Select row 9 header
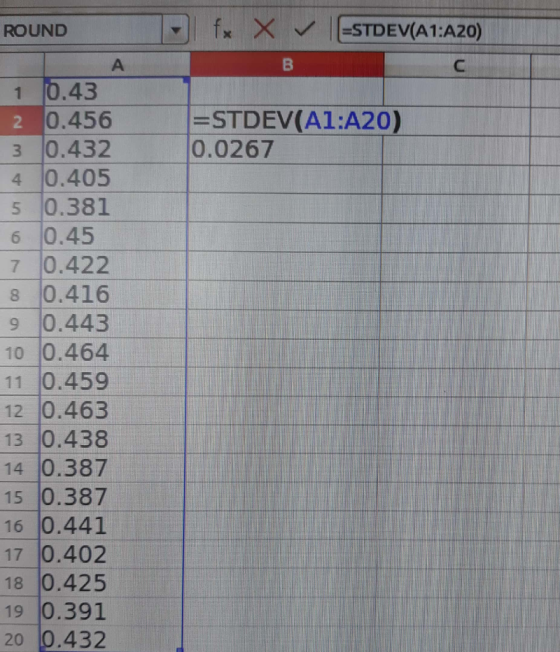The height and width of the screenshot is (652, 560). pos(19,324)
